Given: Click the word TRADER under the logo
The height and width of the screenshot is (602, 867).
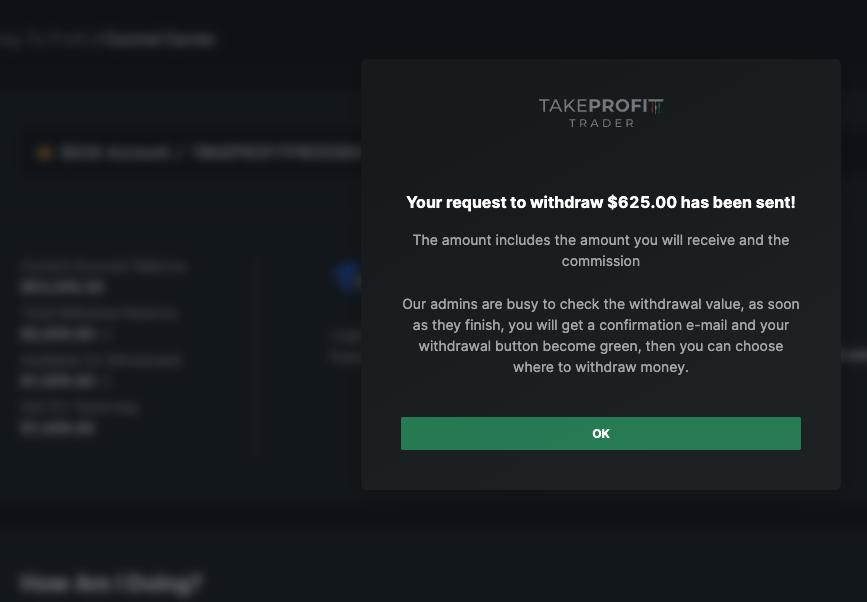Looking at the screenshot, I should coord(602,123).
